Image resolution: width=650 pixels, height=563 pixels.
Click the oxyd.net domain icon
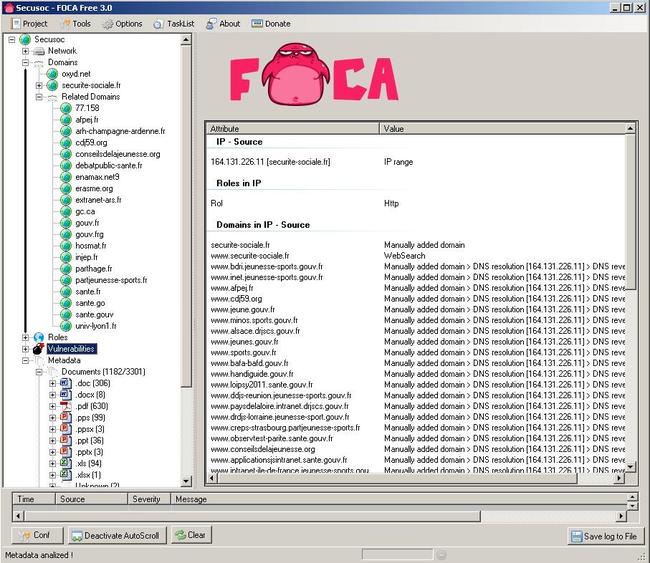(53, 74)
